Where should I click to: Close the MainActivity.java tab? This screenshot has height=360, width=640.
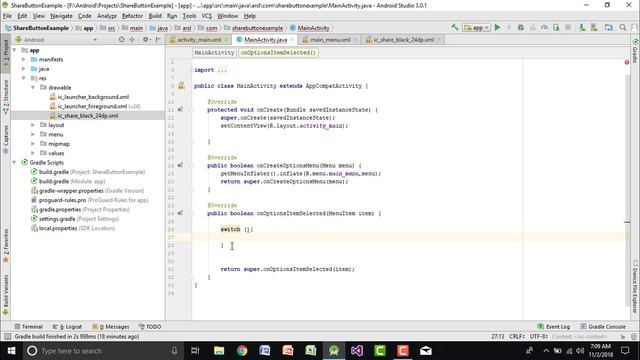[x=292, y=40]
